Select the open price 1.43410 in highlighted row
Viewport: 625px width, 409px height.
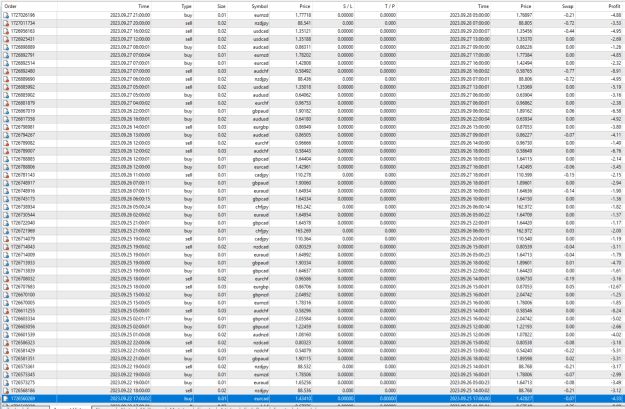(303, 398)
